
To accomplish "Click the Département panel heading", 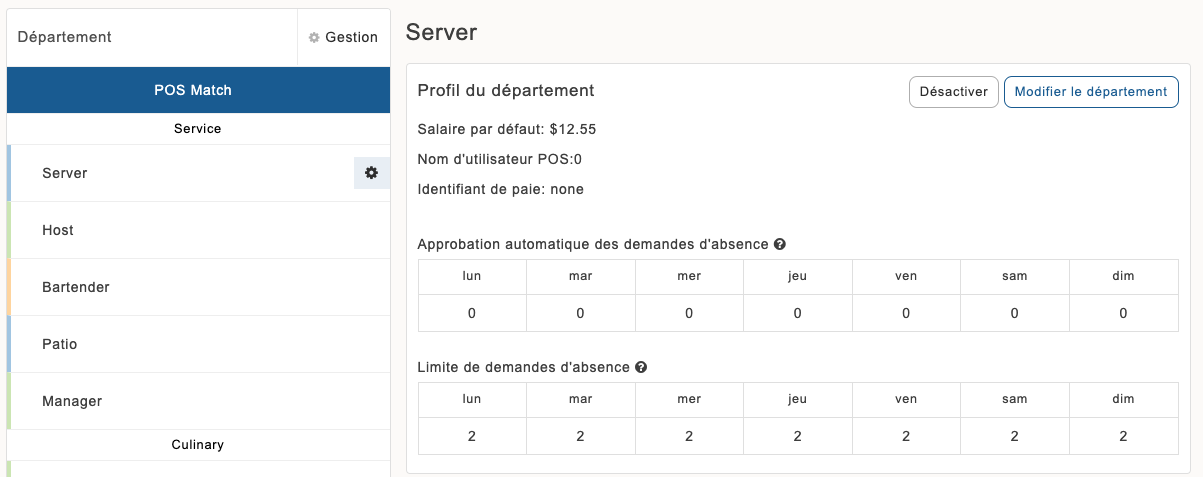I will click(x=65, y=37).
